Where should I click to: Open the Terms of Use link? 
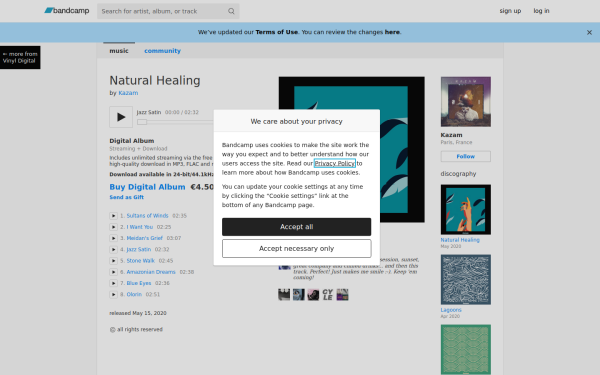(277, 32)
